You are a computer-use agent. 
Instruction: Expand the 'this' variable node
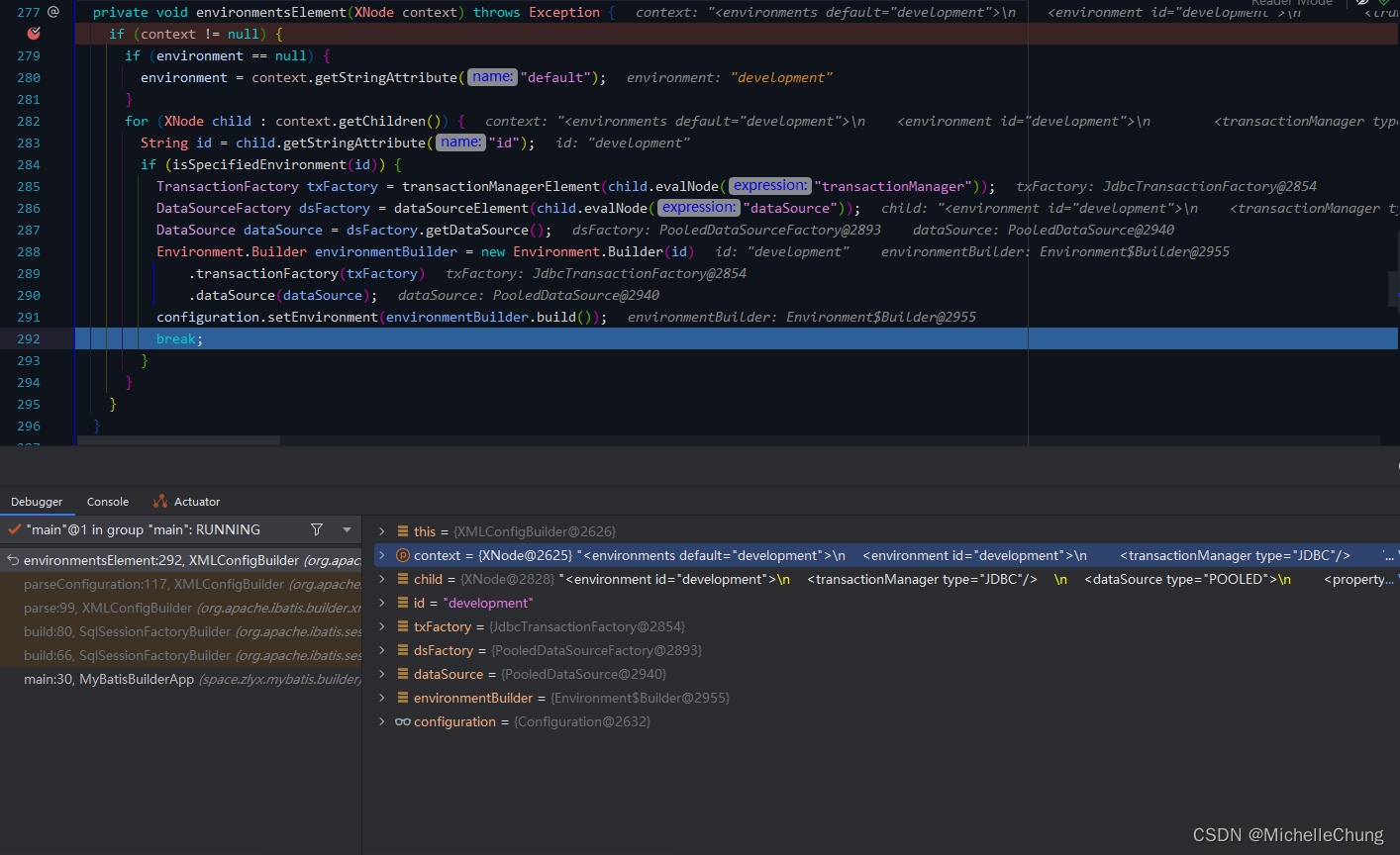[x=382, y=531]
